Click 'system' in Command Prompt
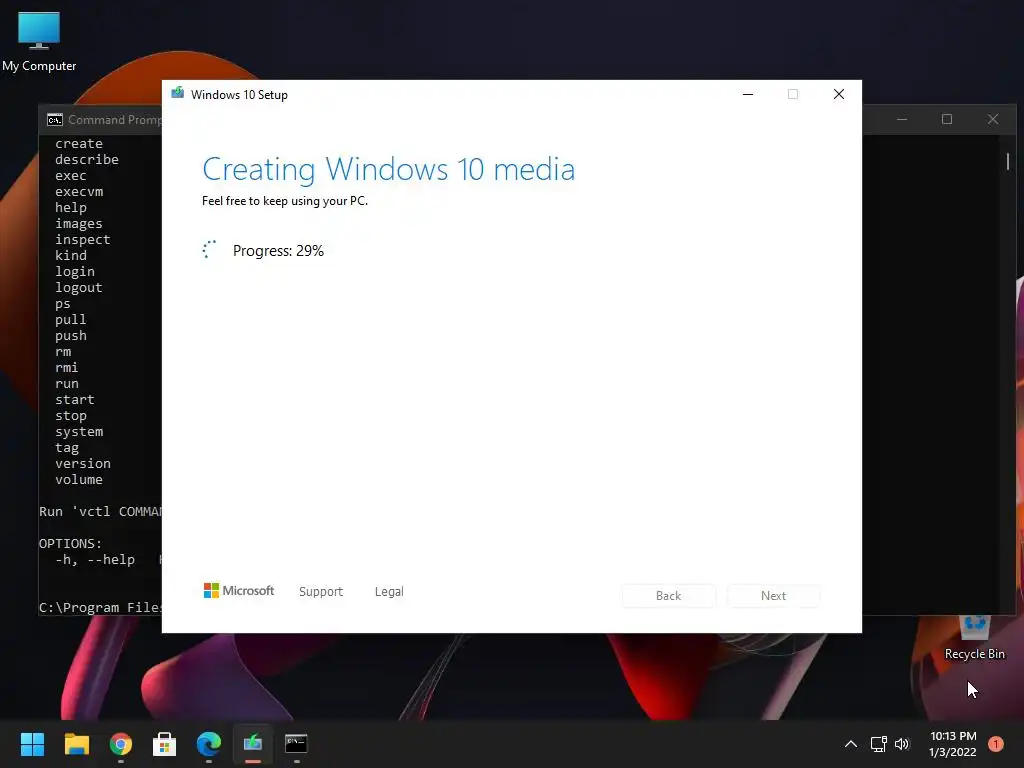Image resolution: width=1024 pixels, height=768 pixels. click(78, 432)
